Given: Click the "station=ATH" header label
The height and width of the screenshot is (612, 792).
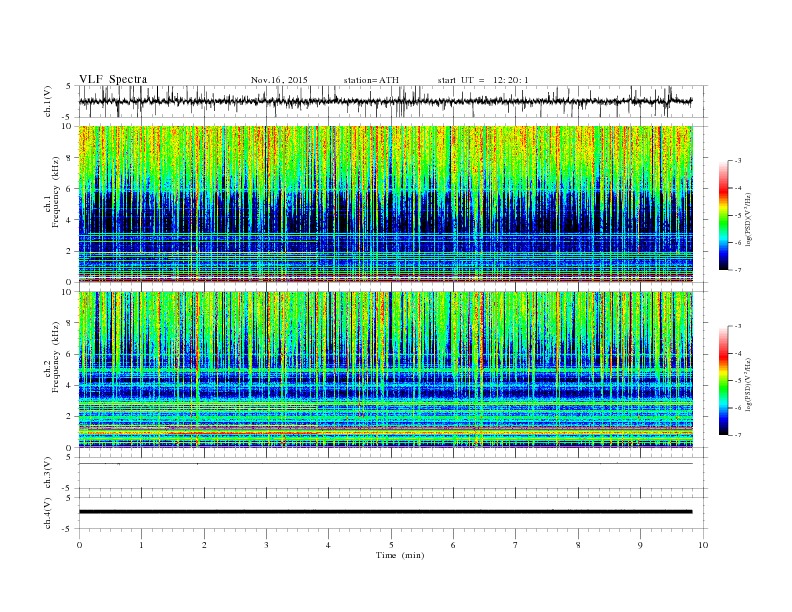Looking at the screenshot, I should tap(371, 80).
